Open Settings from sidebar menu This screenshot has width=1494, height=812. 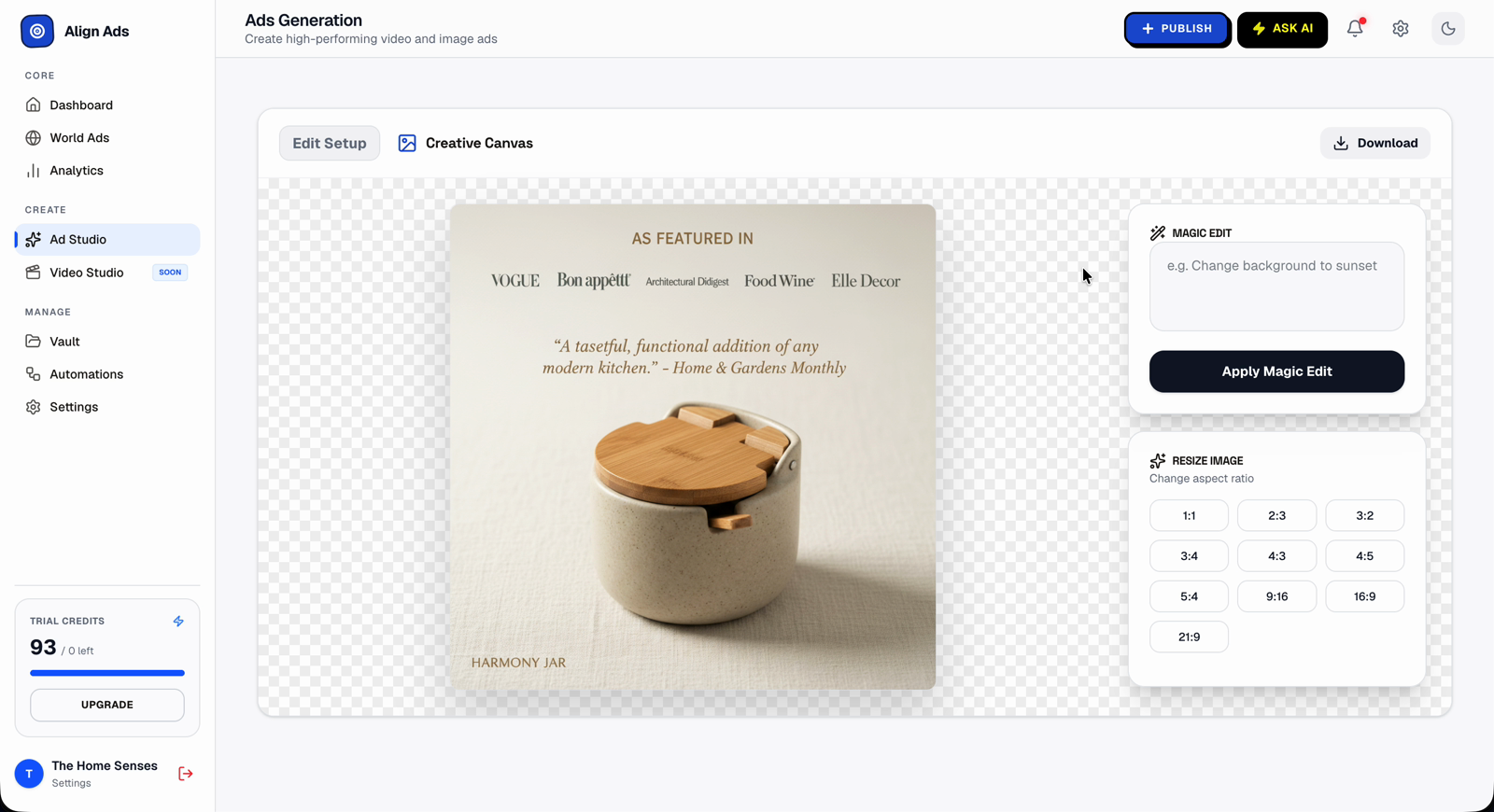coord(107,407)
